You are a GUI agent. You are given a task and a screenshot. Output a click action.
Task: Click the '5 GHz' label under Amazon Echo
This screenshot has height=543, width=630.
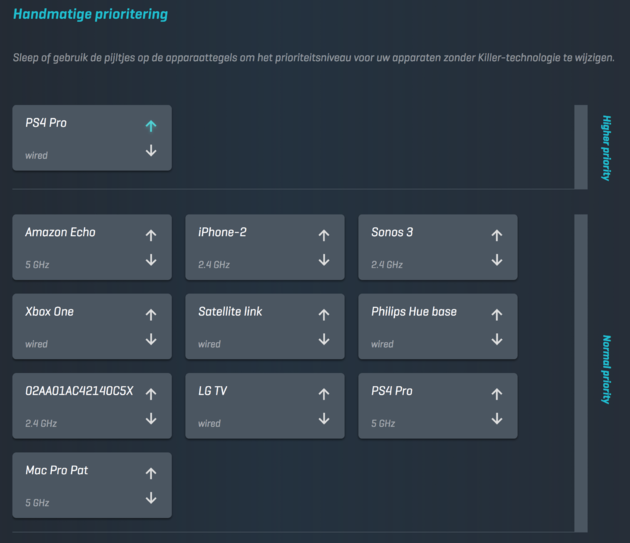[x=37, y=265]
